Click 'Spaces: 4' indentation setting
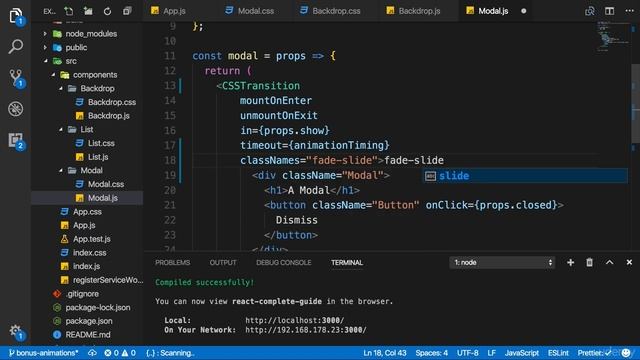The width and height of the screenshot is (640, 360). [431, 353]
